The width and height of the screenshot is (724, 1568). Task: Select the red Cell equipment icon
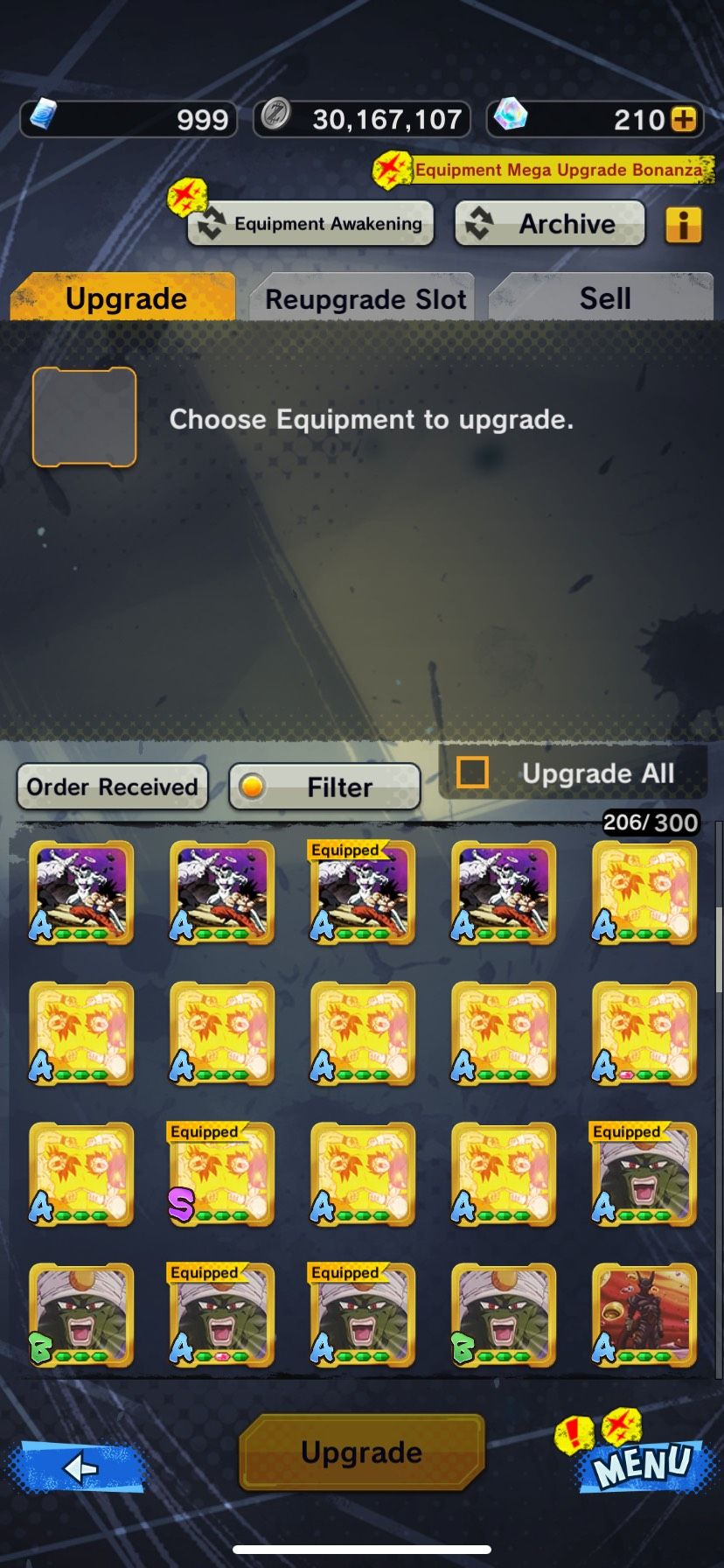[x=644, y=1315]
